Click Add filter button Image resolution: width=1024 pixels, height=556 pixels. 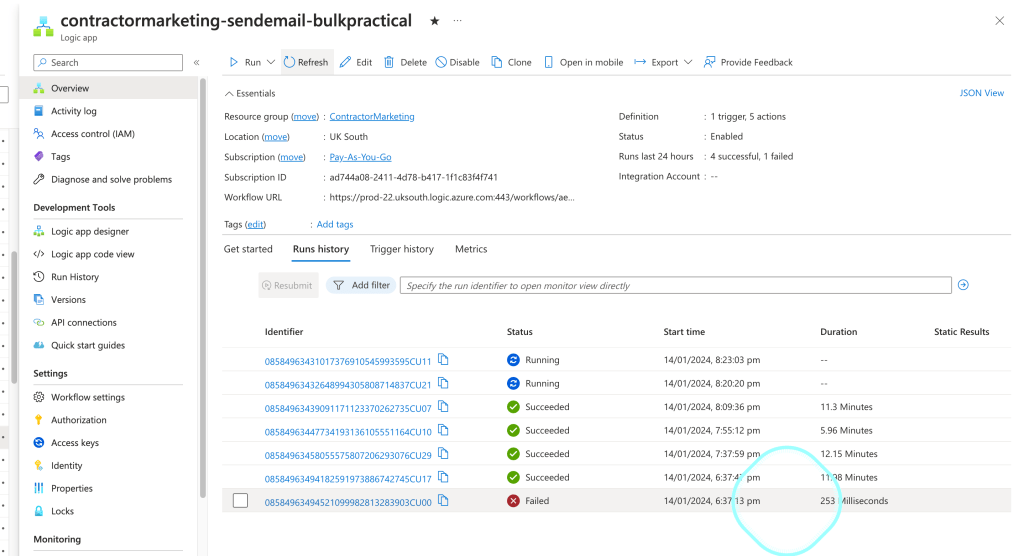point(361,285)
